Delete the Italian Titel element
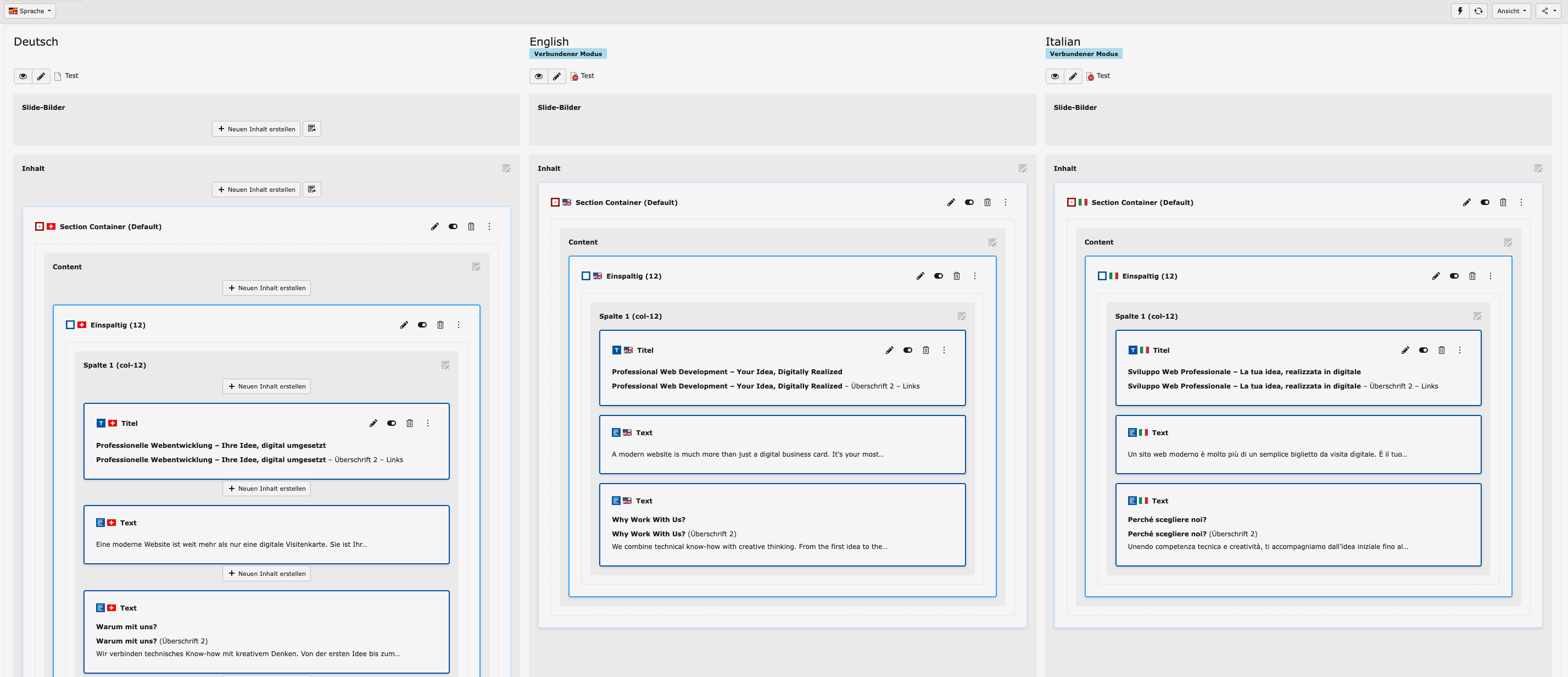Screen dimensions: 1568x677 coord(1441,350)
